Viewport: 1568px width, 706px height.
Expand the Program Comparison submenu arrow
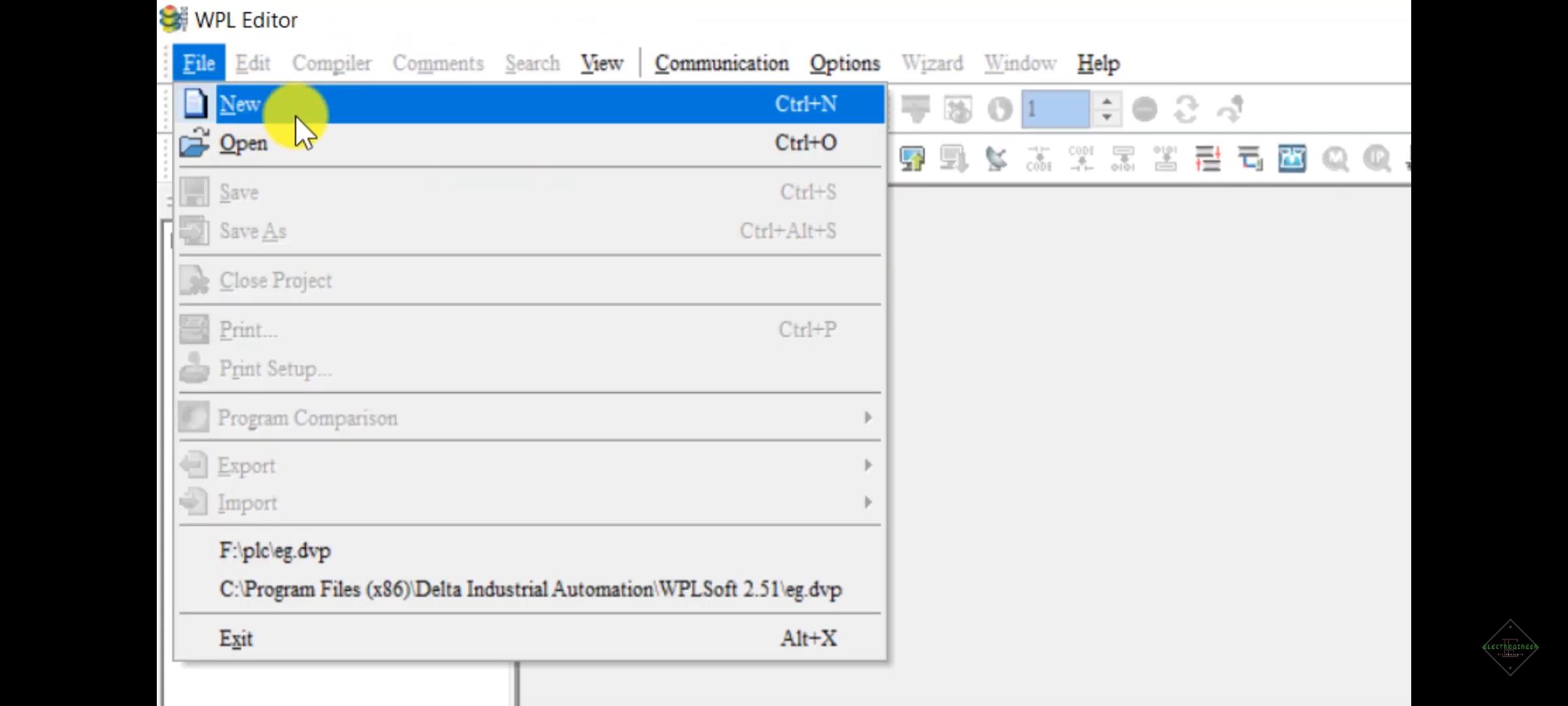868,417
